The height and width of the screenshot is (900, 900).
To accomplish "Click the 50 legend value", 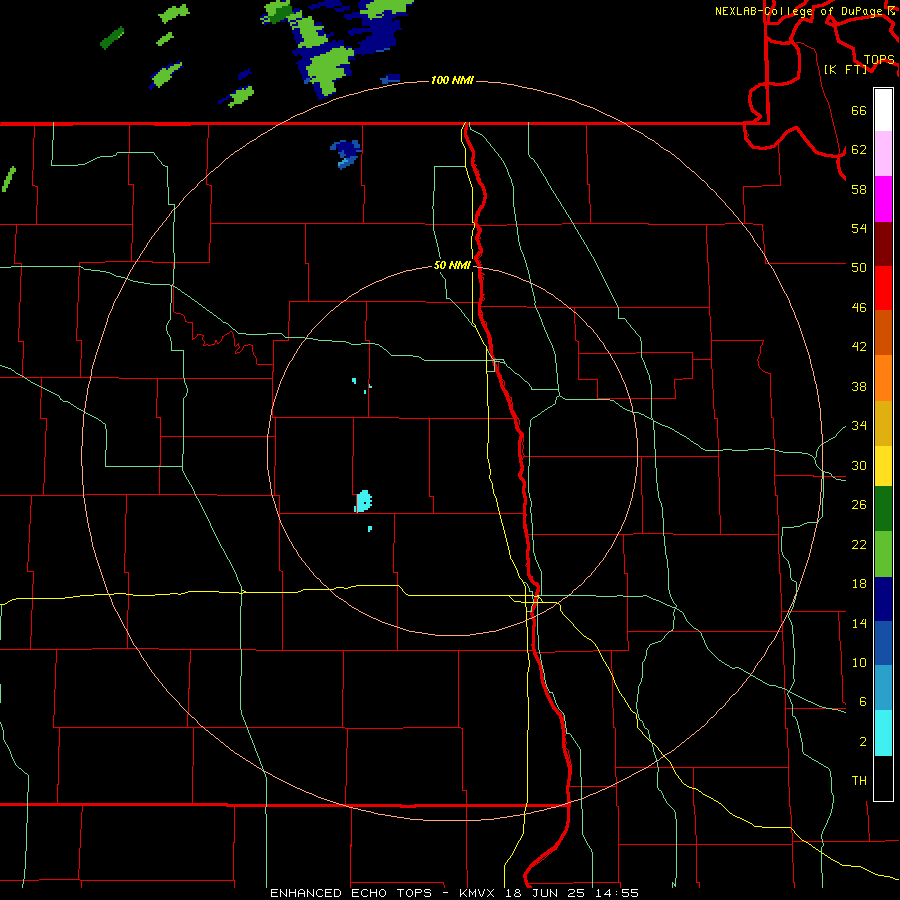I will [859, 267].
